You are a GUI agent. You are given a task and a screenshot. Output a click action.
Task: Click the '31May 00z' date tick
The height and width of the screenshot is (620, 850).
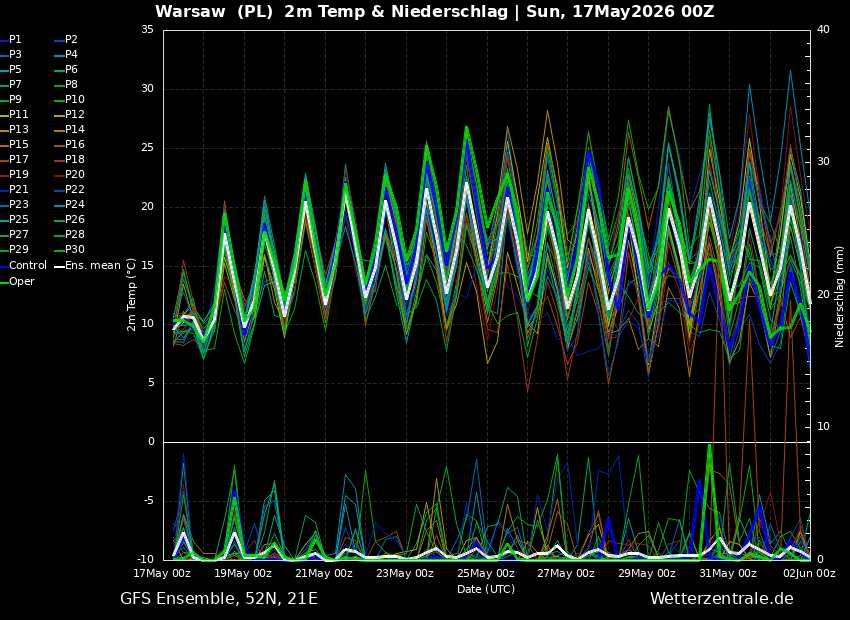coord(729,573)
